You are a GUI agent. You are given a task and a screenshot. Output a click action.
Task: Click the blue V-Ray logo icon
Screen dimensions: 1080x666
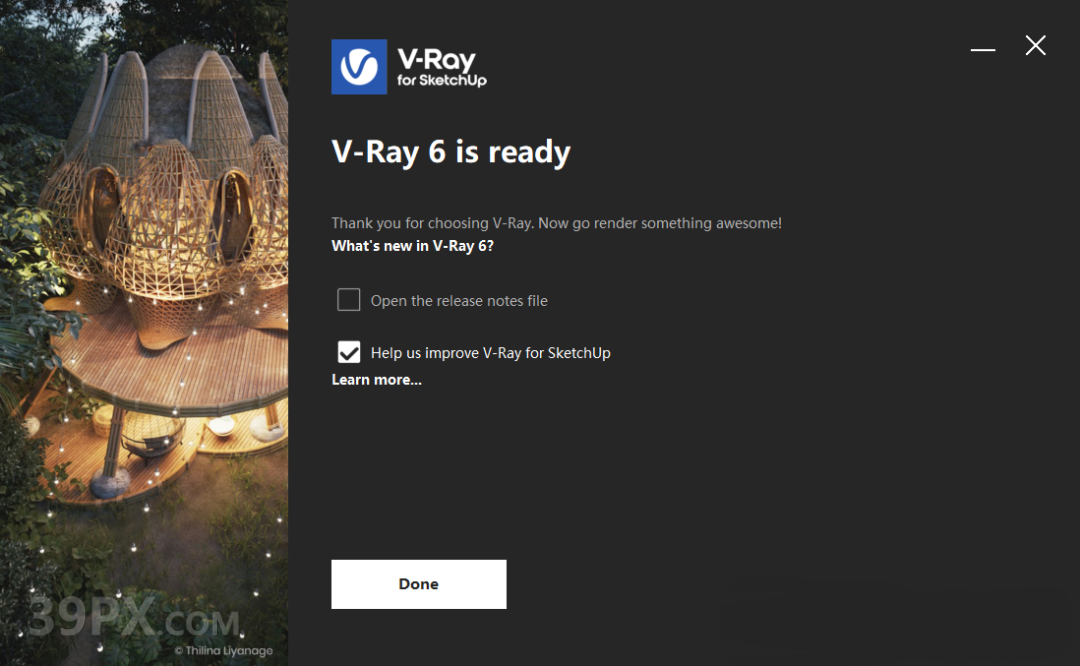click(x=359, y=67)
